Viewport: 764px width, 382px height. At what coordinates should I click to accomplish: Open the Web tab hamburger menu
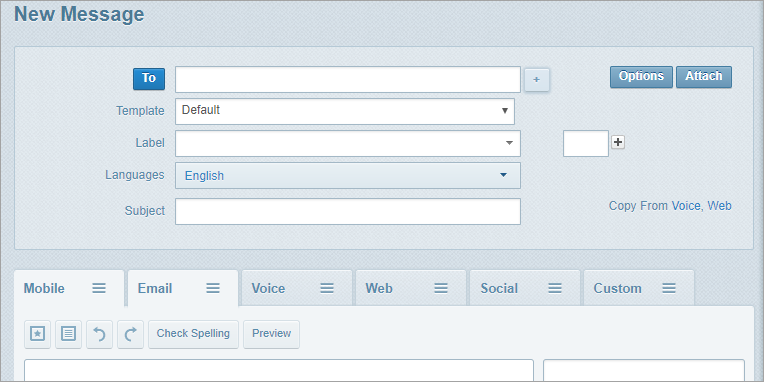[x=441, y=288]
